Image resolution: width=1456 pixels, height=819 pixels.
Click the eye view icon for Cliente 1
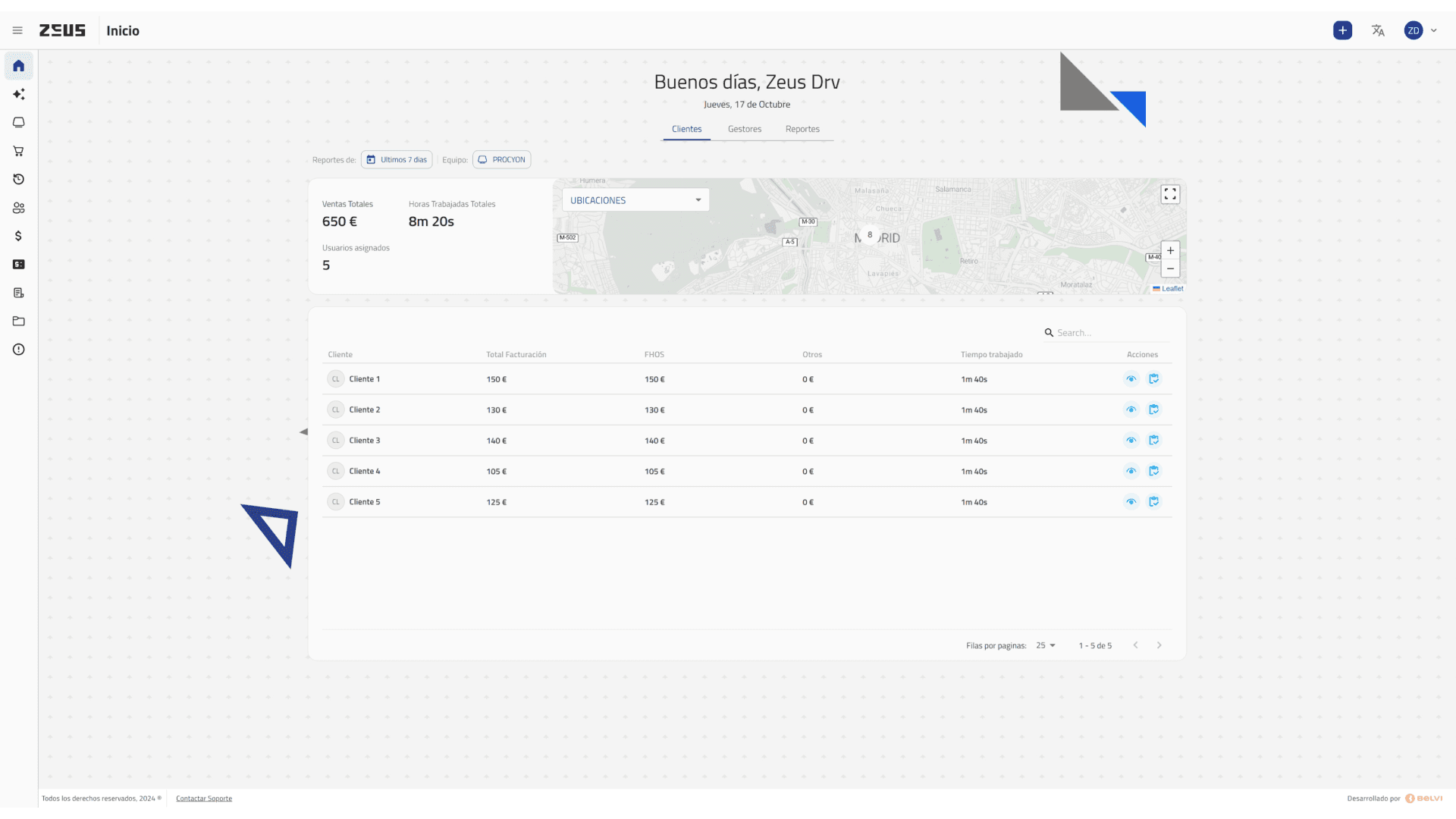pos(1131,379)
